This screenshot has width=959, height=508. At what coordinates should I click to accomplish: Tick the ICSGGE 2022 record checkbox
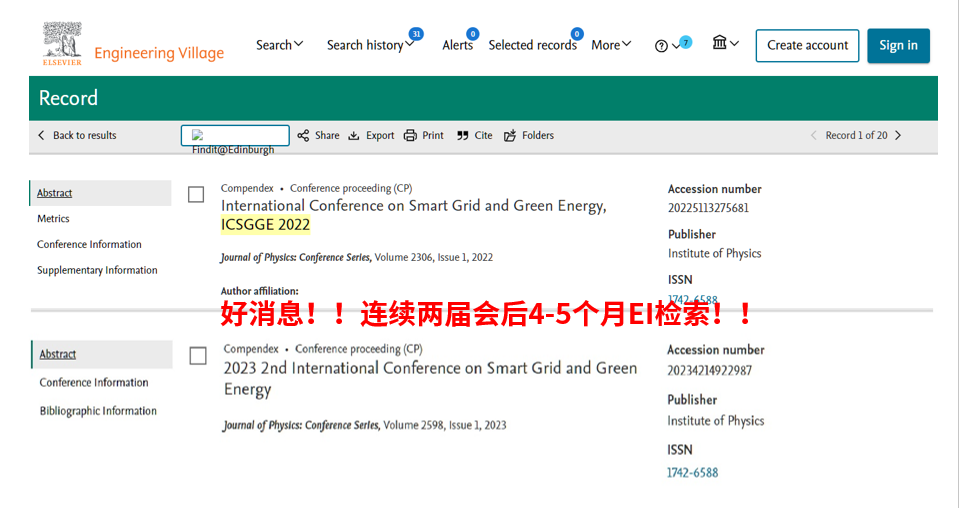[196, 194]
